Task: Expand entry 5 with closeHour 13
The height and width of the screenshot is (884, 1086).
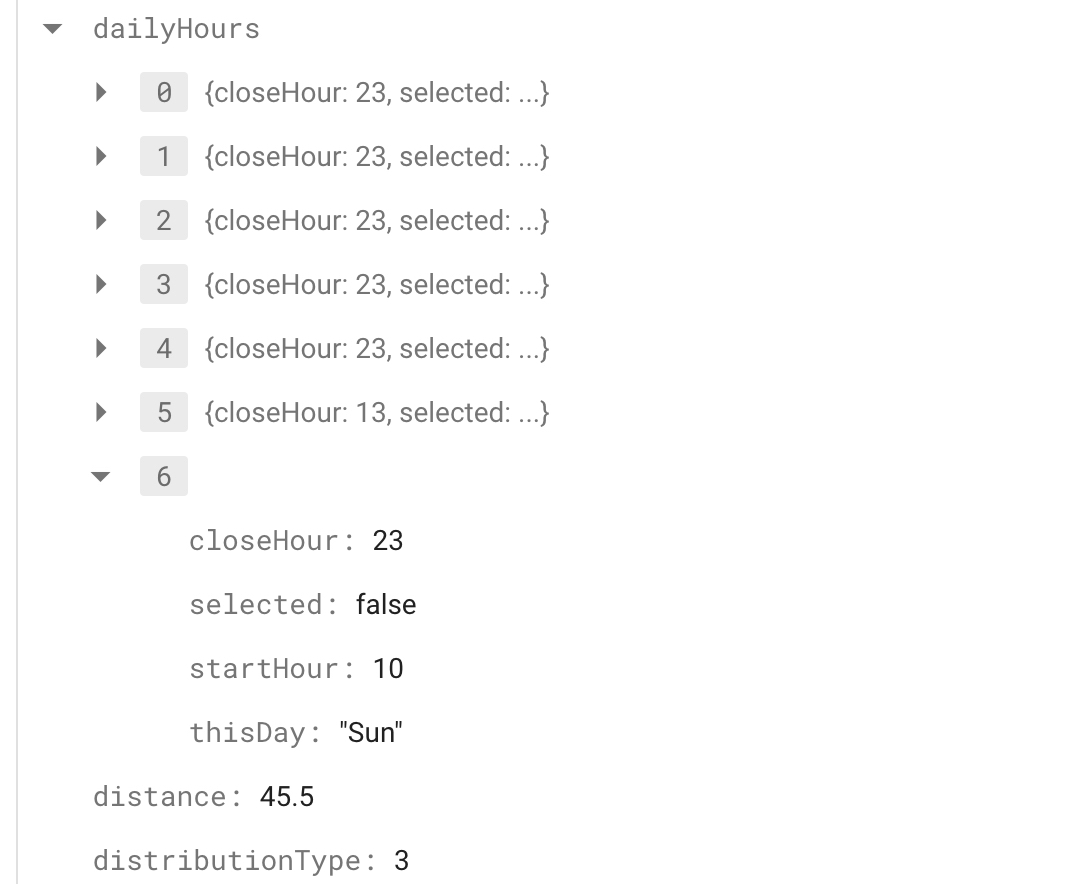Action: 101,412
